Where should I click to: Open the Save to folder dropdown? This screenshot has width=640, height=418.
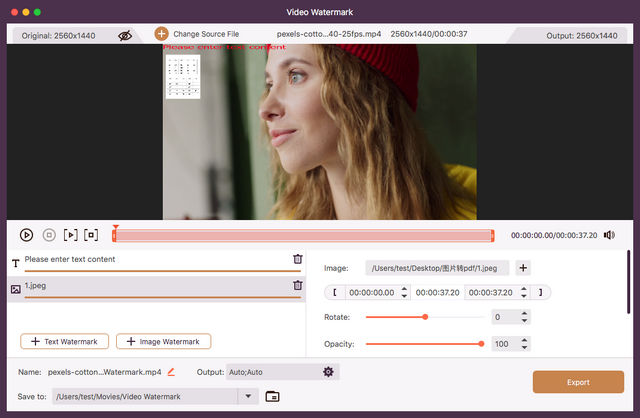[x=249, y=396]
